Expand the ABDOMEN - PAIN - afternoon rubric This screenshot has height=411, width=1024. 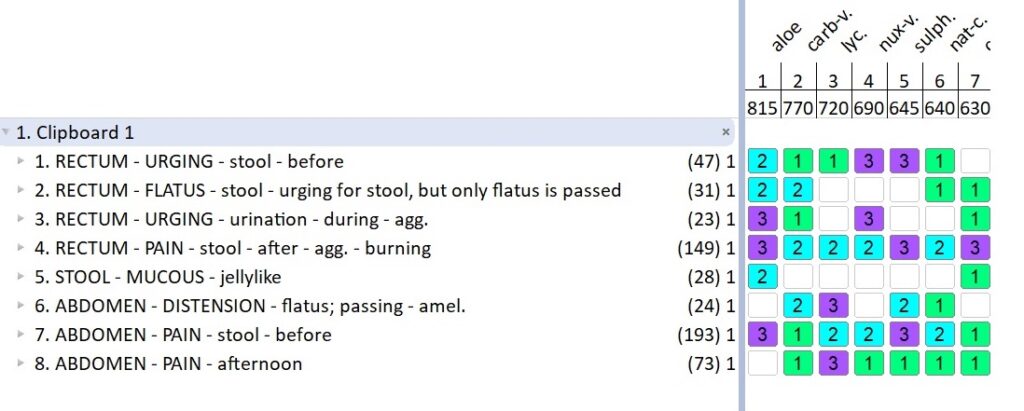pos(19,364)
